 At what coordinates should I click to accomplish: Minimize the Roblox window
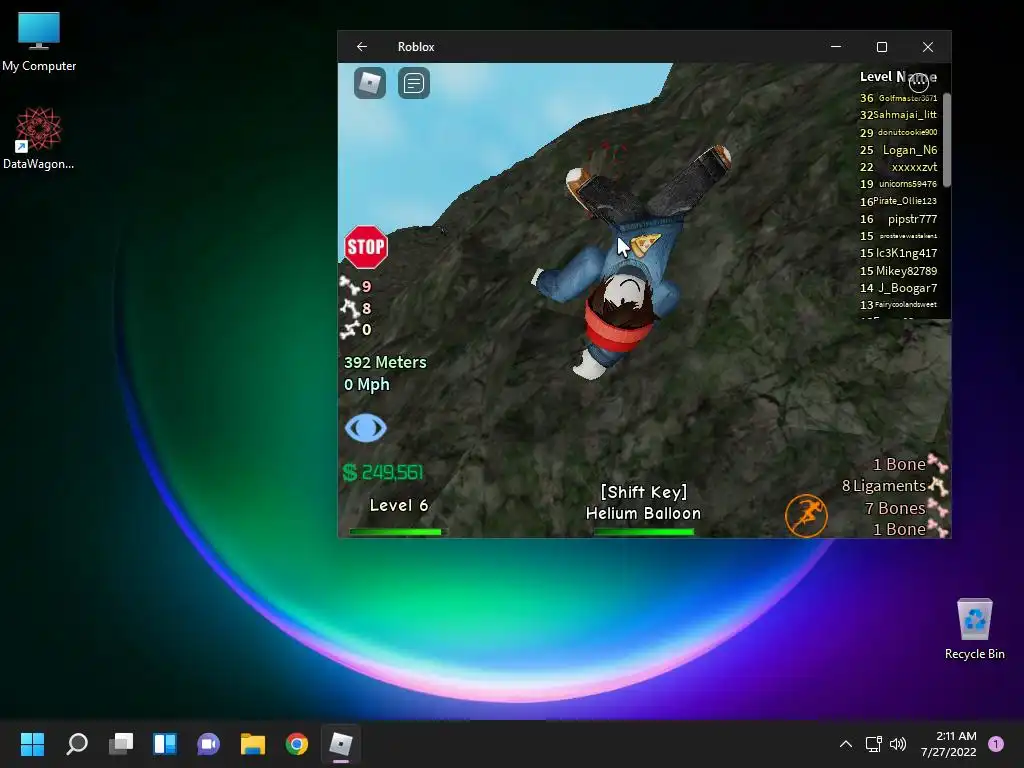click(x=836, y=46)
